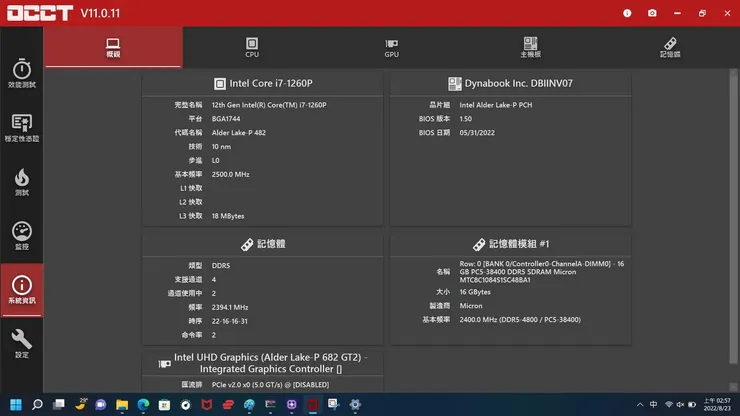
Task: Select the 'Alder Lake-P 482' codename value
Action: pos(238,133)
